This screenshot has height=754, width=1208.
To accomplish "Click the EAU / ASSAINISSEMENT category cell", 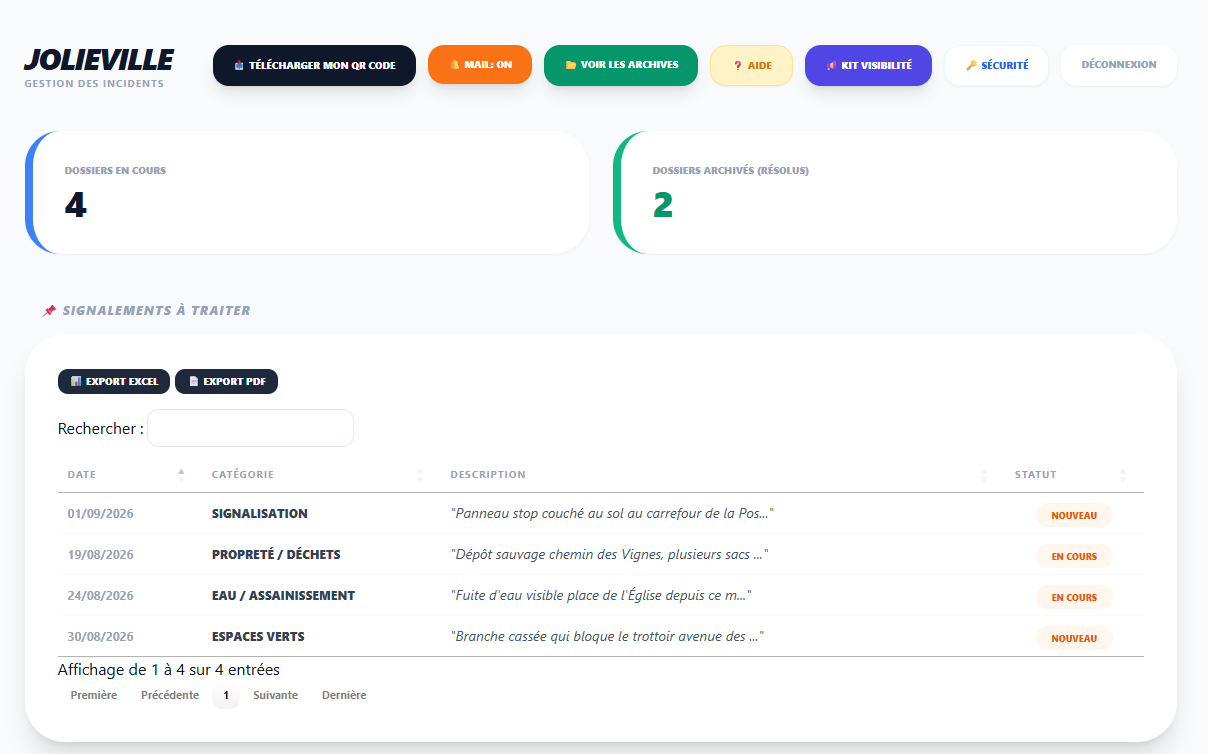I will [x=283, y=596].
